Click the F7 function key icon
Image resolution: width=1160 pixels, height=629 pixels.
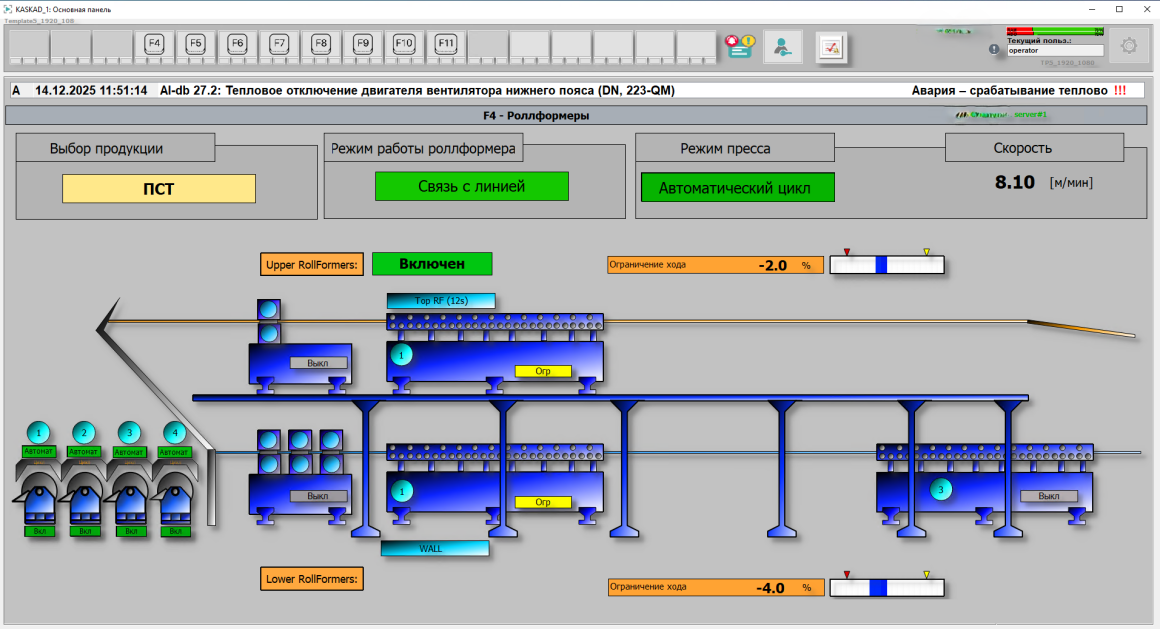click(x=279, y=45)
